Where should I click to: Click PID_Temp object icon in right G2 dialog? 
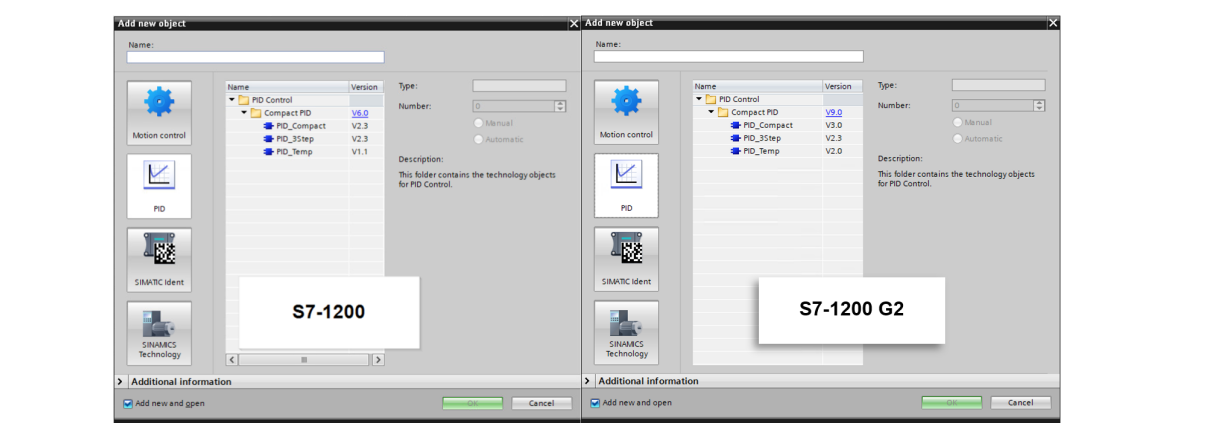(x=736, y=151)
